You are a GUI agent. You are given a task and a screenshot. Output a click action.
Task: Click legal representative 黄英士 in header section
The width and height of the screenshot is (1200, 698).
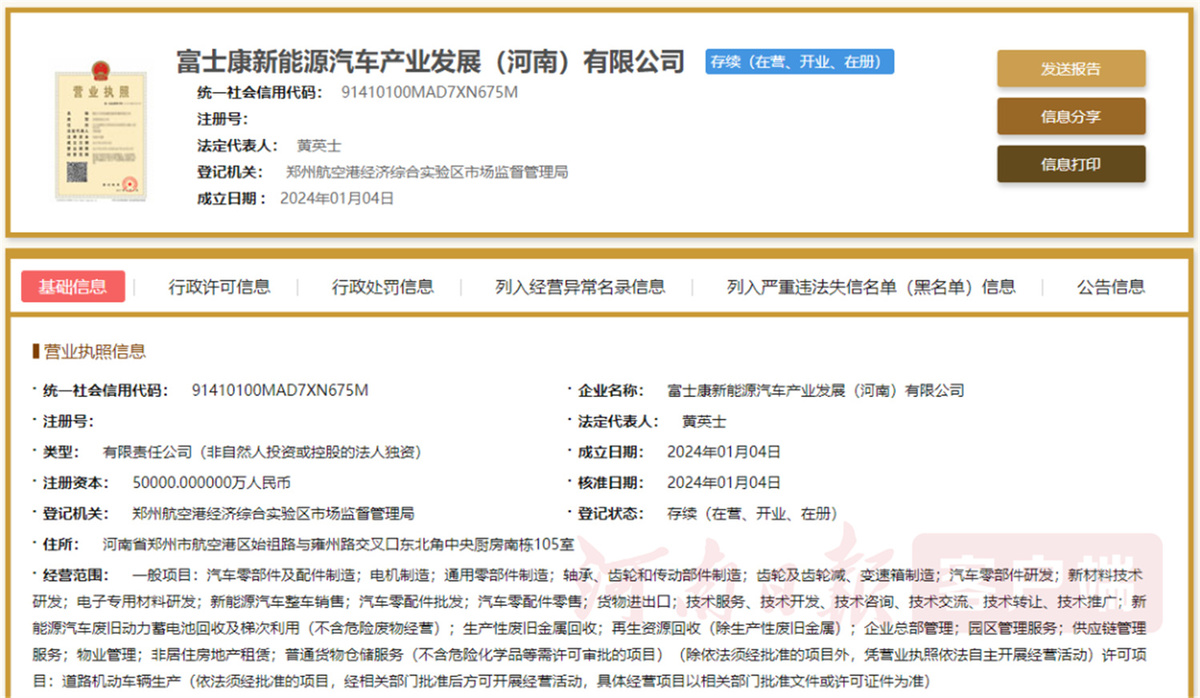[x=319, y=146]
